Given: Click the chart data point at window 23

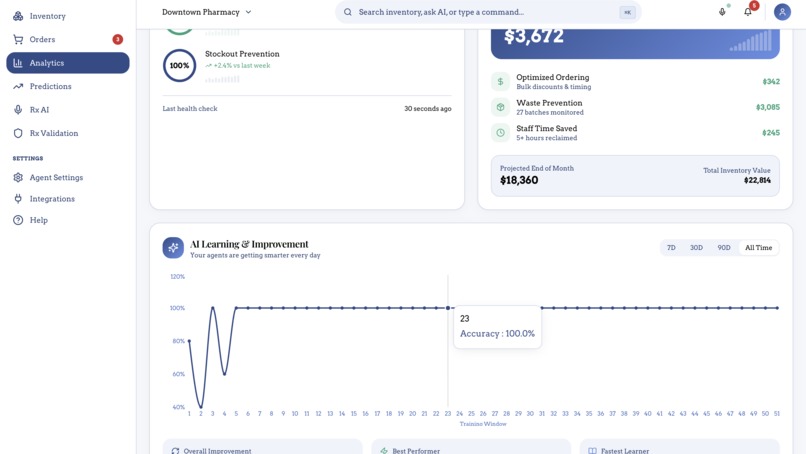Looking at the screenshot, I should [x=448, y=308].
